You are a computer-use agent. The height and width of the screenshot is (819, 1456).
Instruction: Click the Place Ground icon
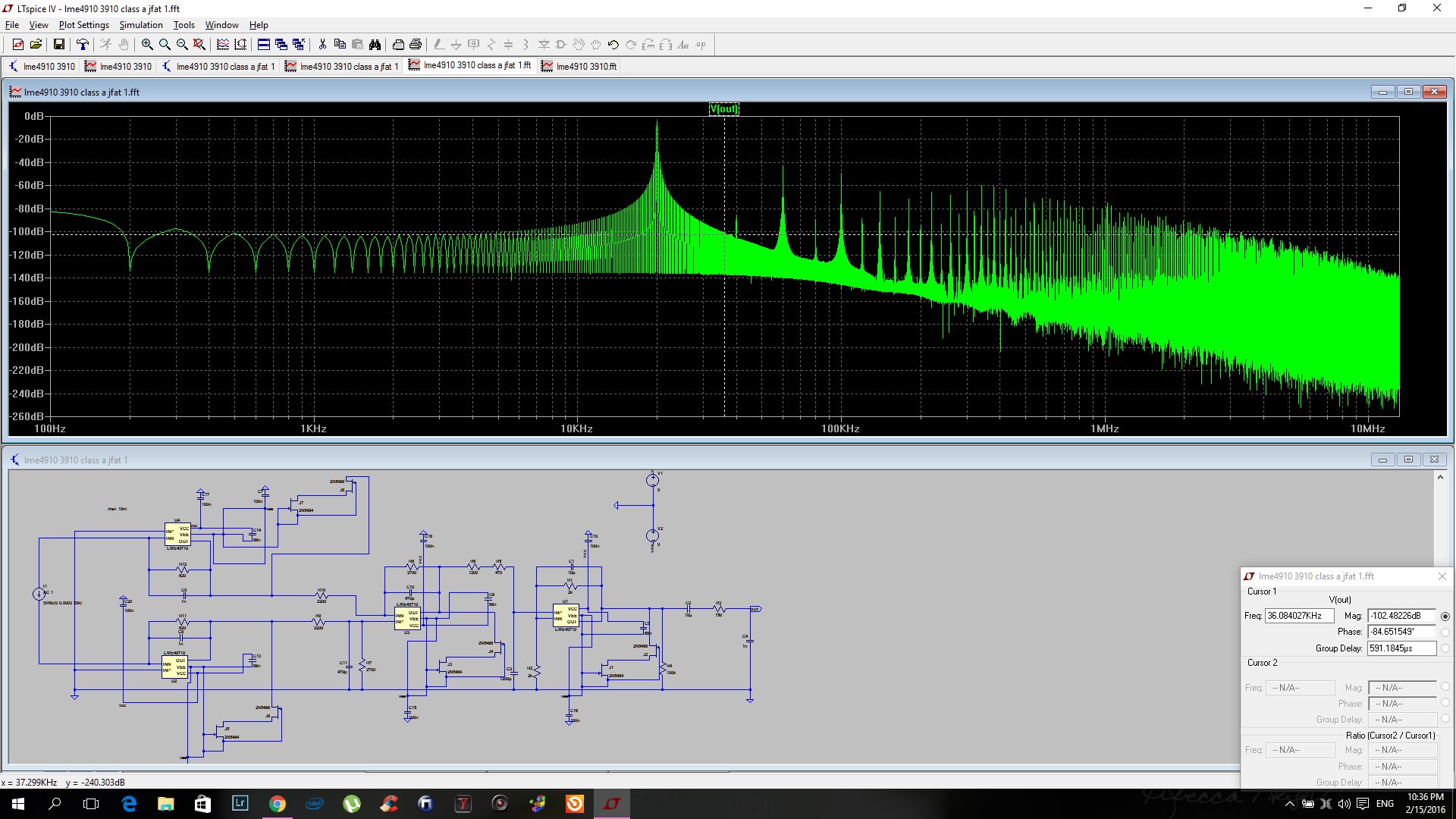pos(456,45)
